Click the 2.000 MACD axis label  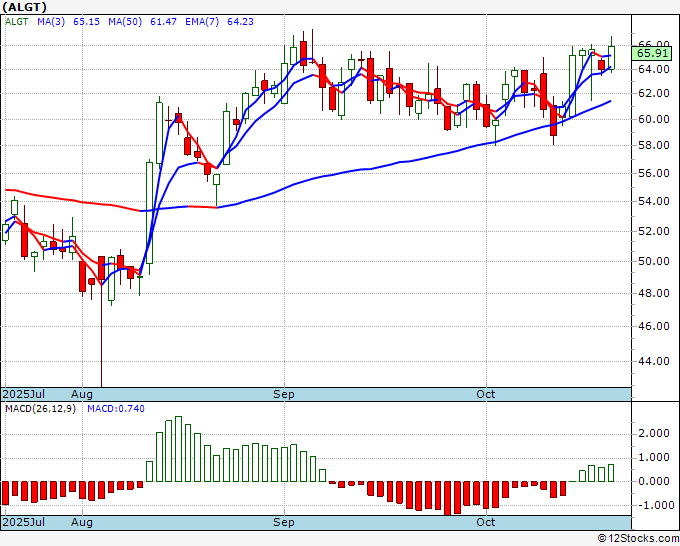654,433
